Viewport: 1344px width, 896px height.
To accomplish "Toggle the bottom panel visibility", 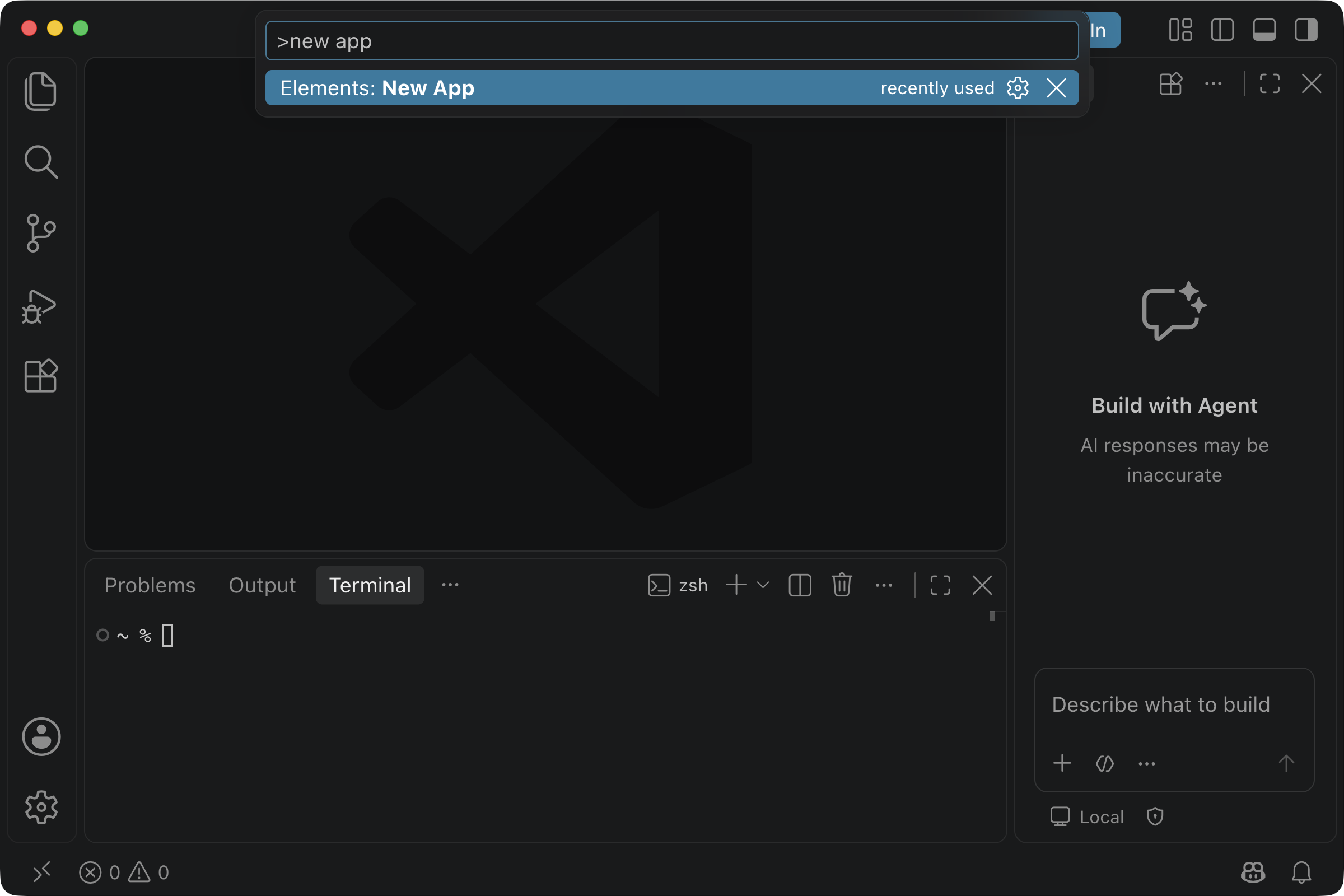I will (1264, 30).
